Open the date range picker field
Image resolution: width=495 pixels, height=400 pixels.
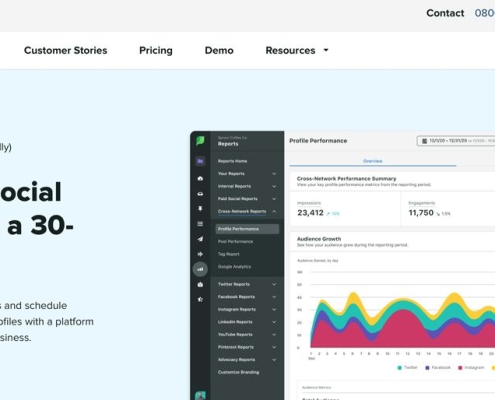coord(456,141)
